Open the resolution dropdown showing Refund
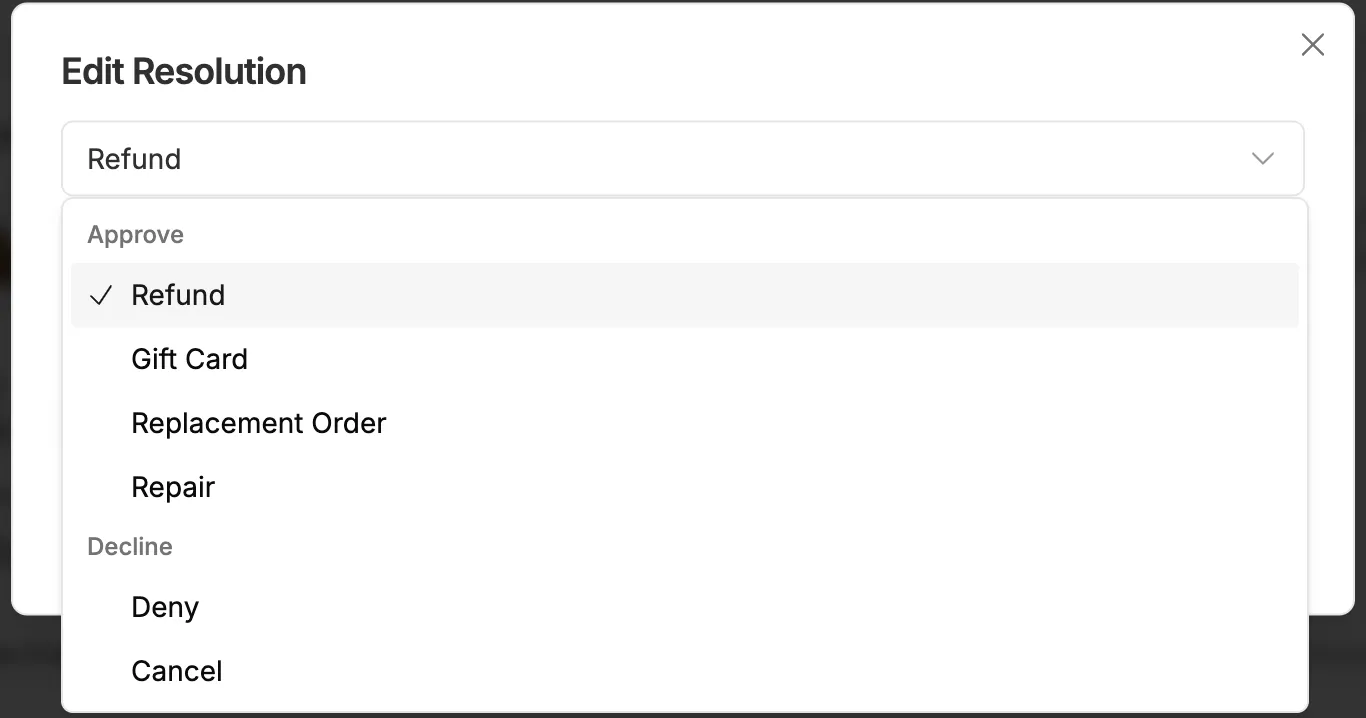Viewport: 1366px width, 718px height. pos(683,158)
